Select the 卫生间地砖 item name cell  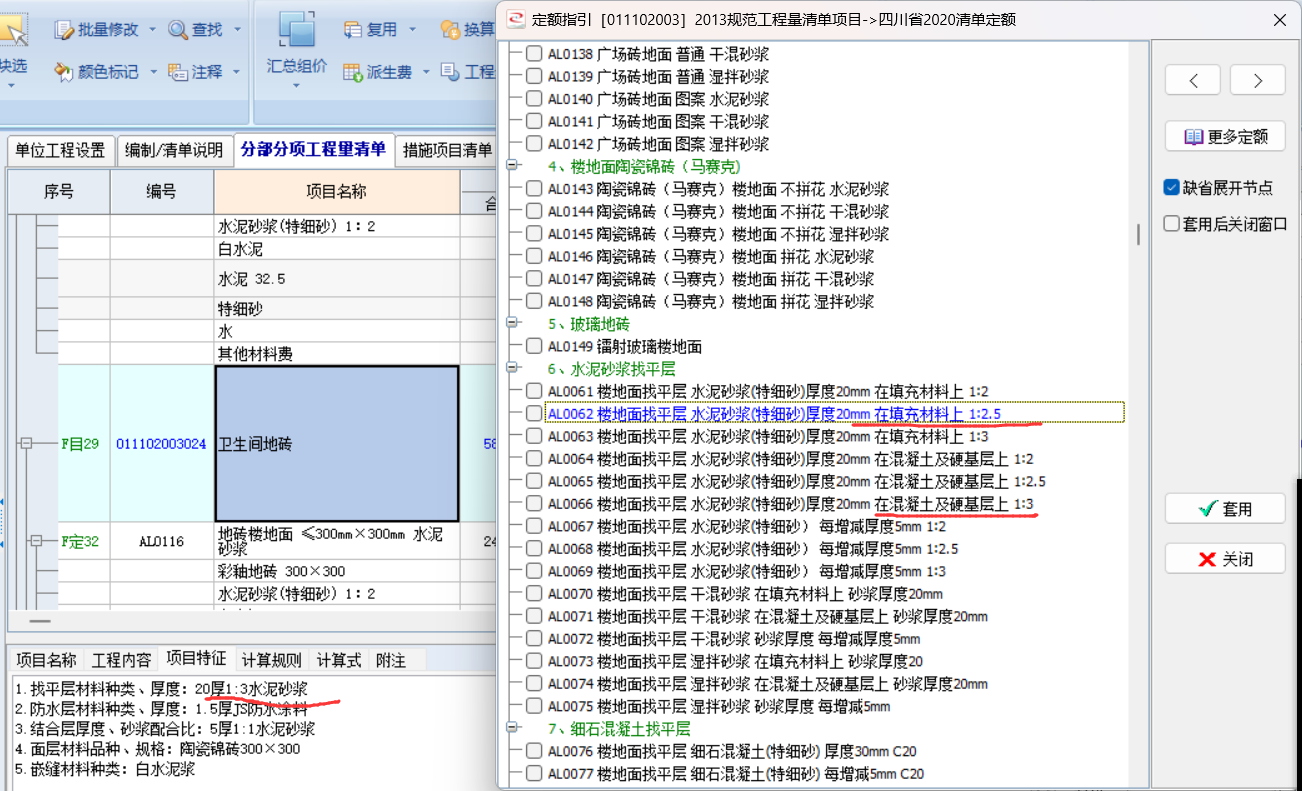point(337,443)
